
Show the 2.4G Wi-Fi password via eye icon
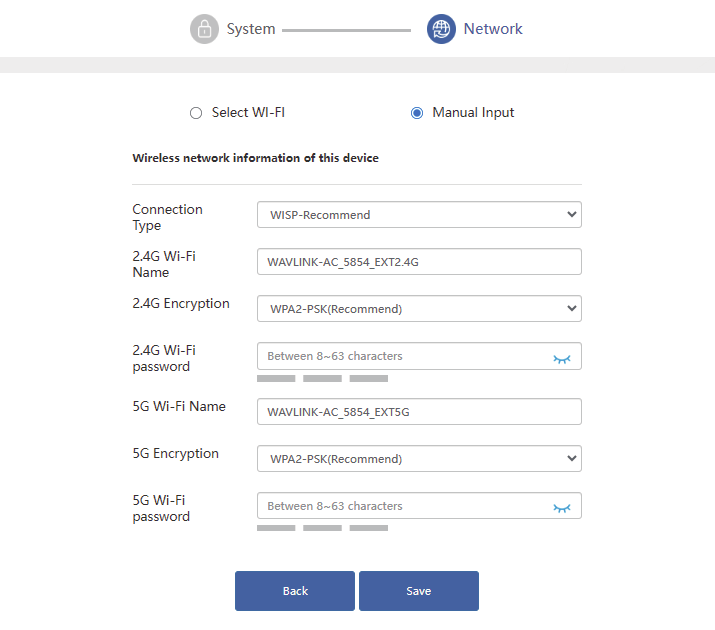(562, 358)
